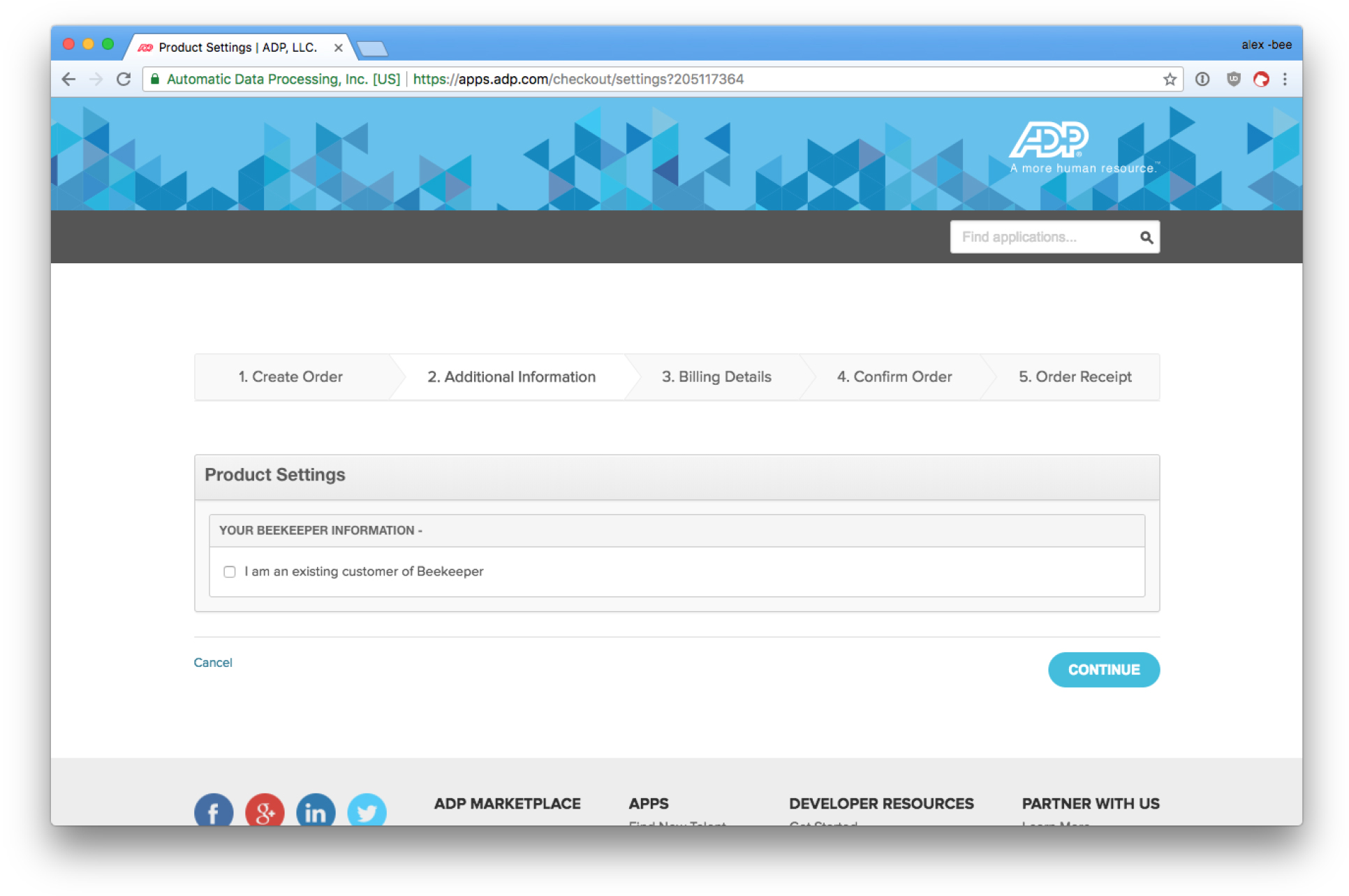
Task: Click the search magnifier icon
Action: [1146, 237]
